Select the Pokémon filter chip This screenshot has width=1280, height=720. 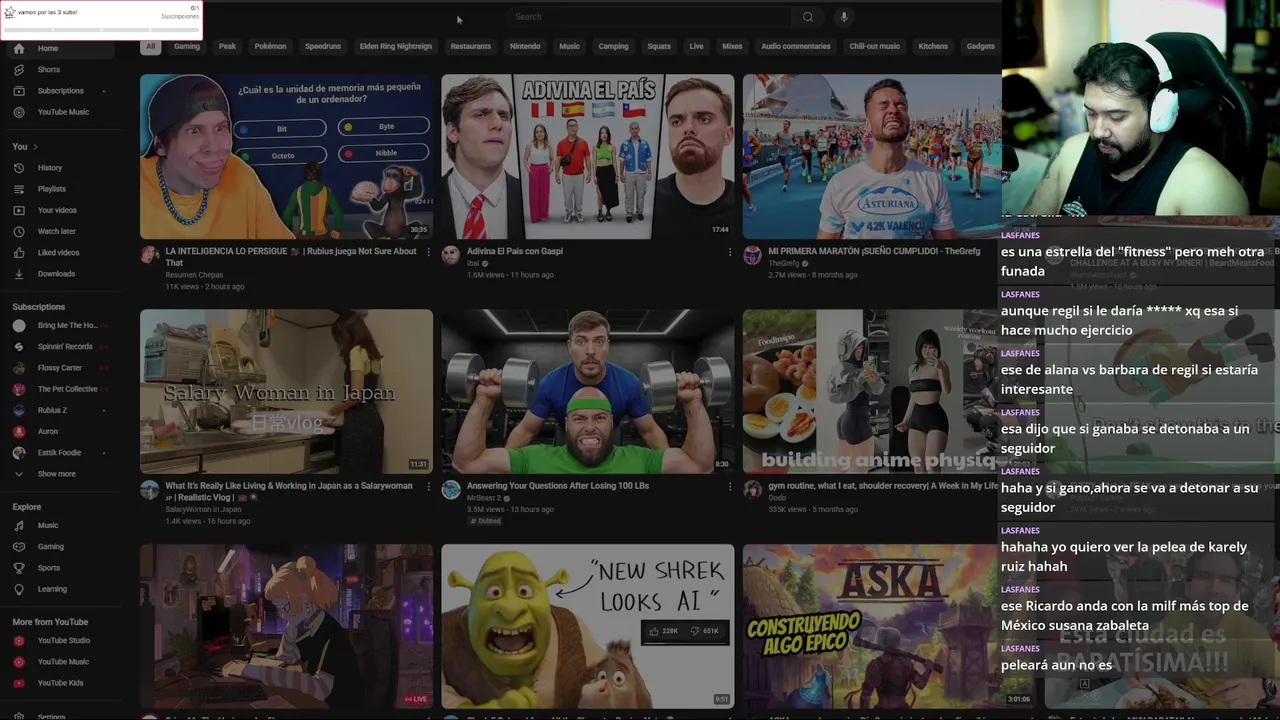click(x=270, y=46)
